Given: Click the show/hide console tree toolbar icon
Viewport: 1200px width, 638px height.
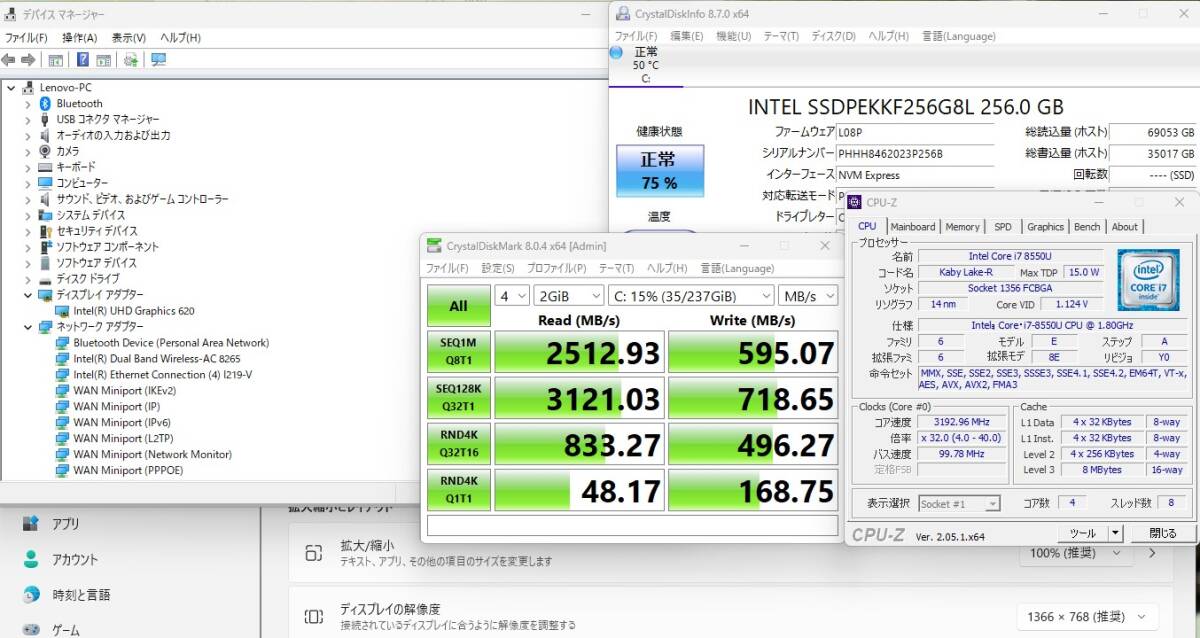Looking at the screenshot, I should [56, 60].
